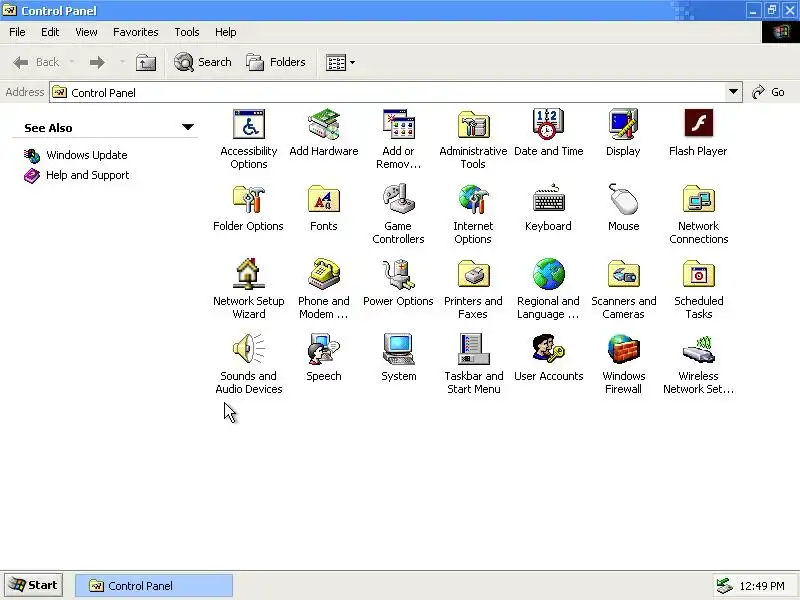
Task: Click the Search toolbar button
Action: click(203, 62)
